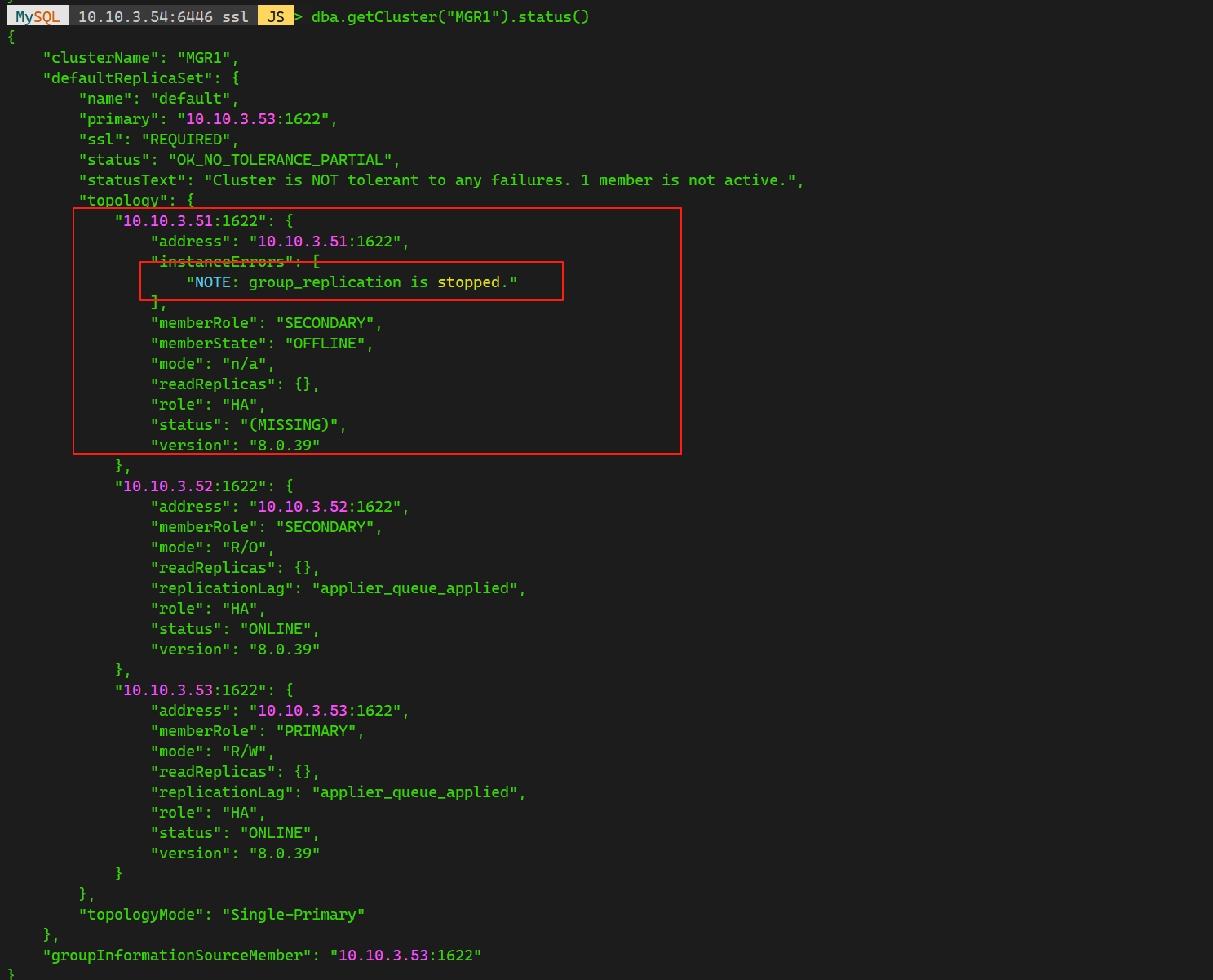Select the 10.10.3.52:1622 topology node key

[191, 486]
